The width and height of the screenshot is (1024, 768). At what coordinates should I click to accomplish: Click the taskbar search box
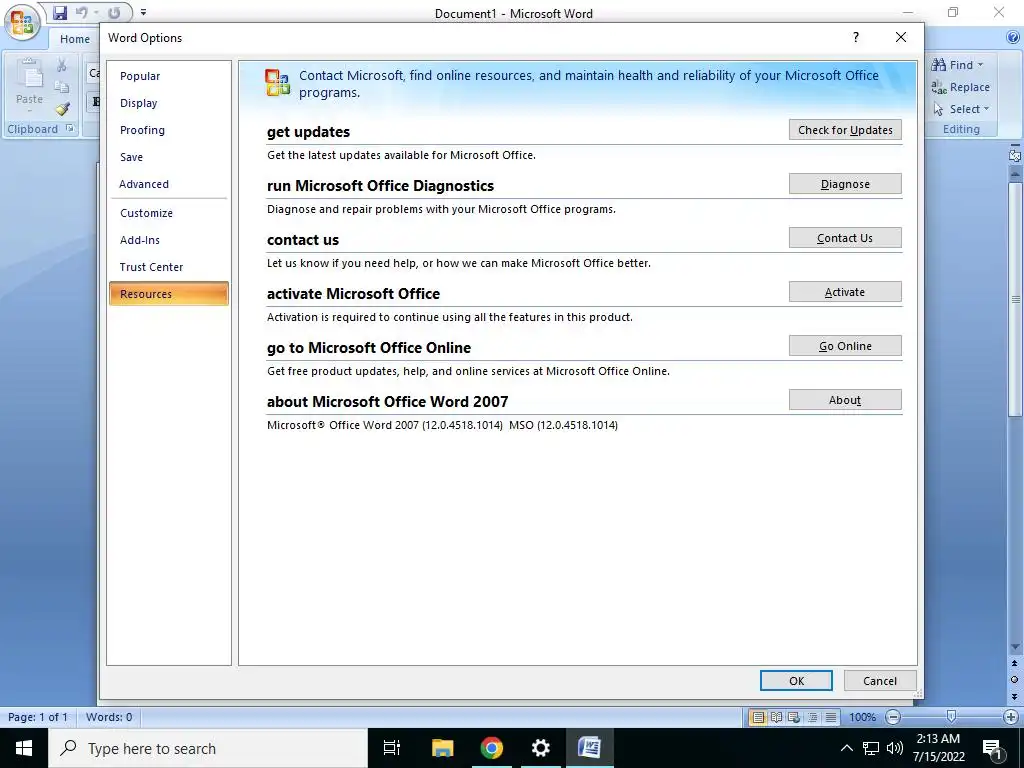(x=208, y=748)
